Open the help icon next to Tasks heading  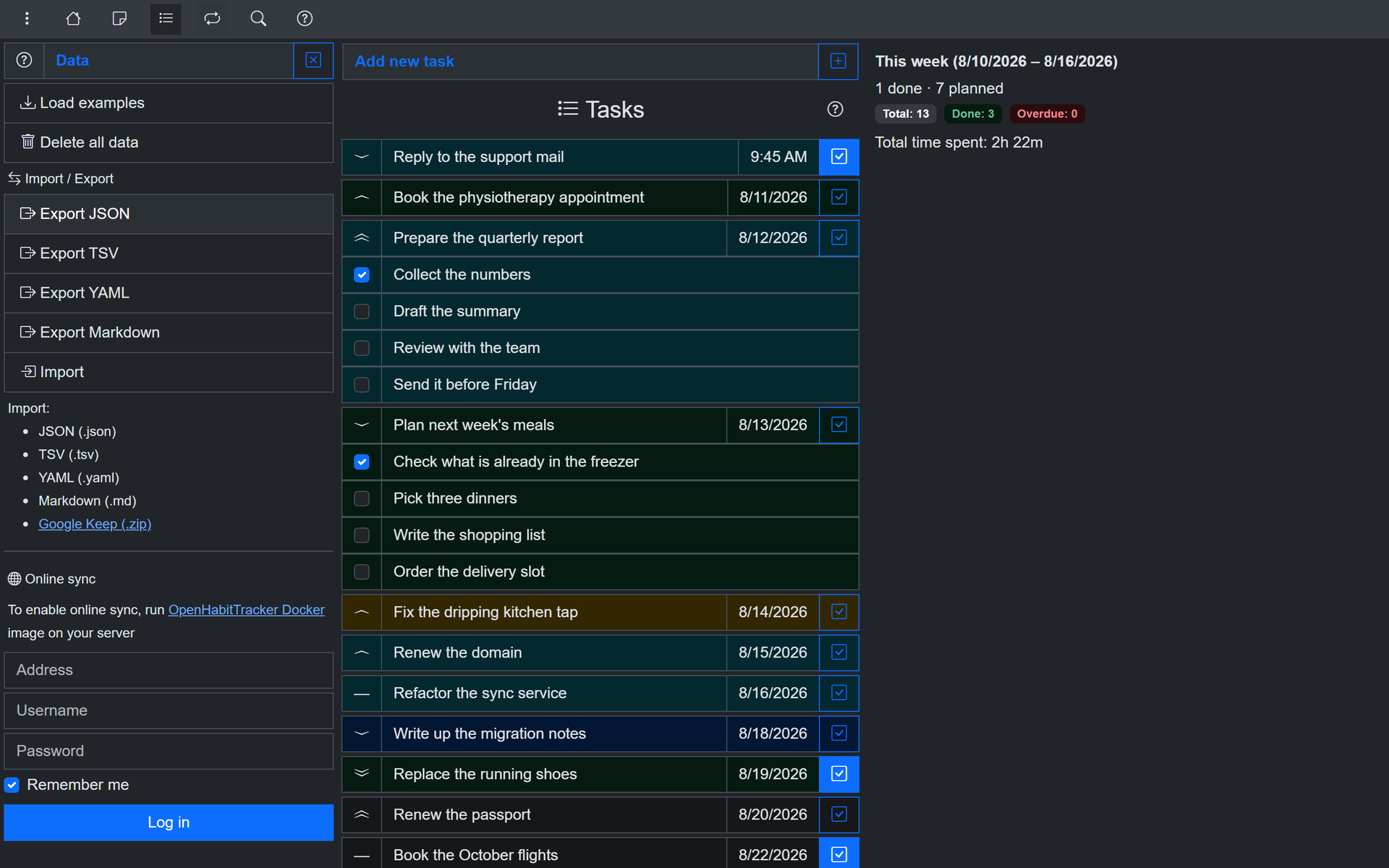835,109
